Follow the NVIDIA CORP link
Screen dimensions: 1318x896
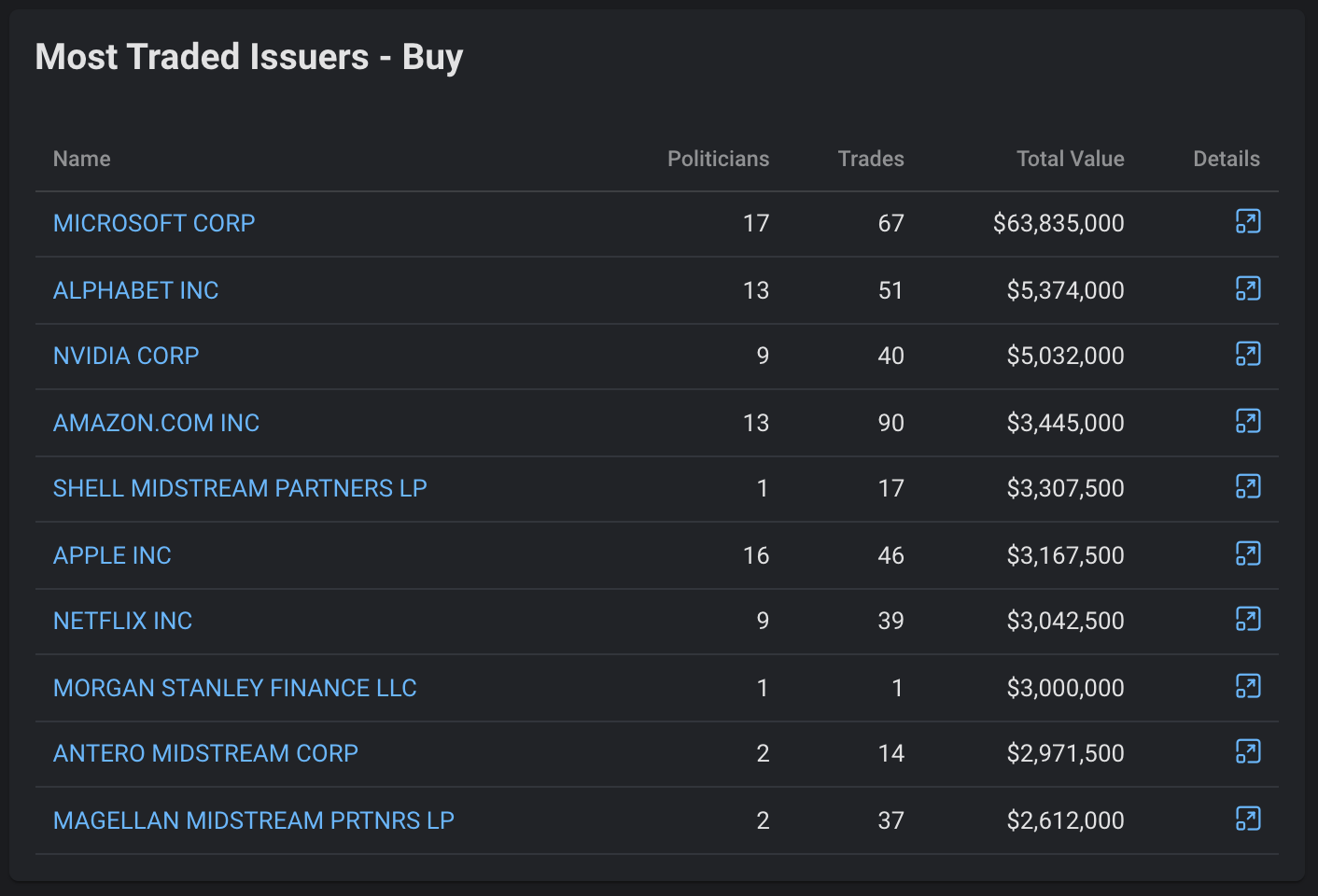coord(126,356)
